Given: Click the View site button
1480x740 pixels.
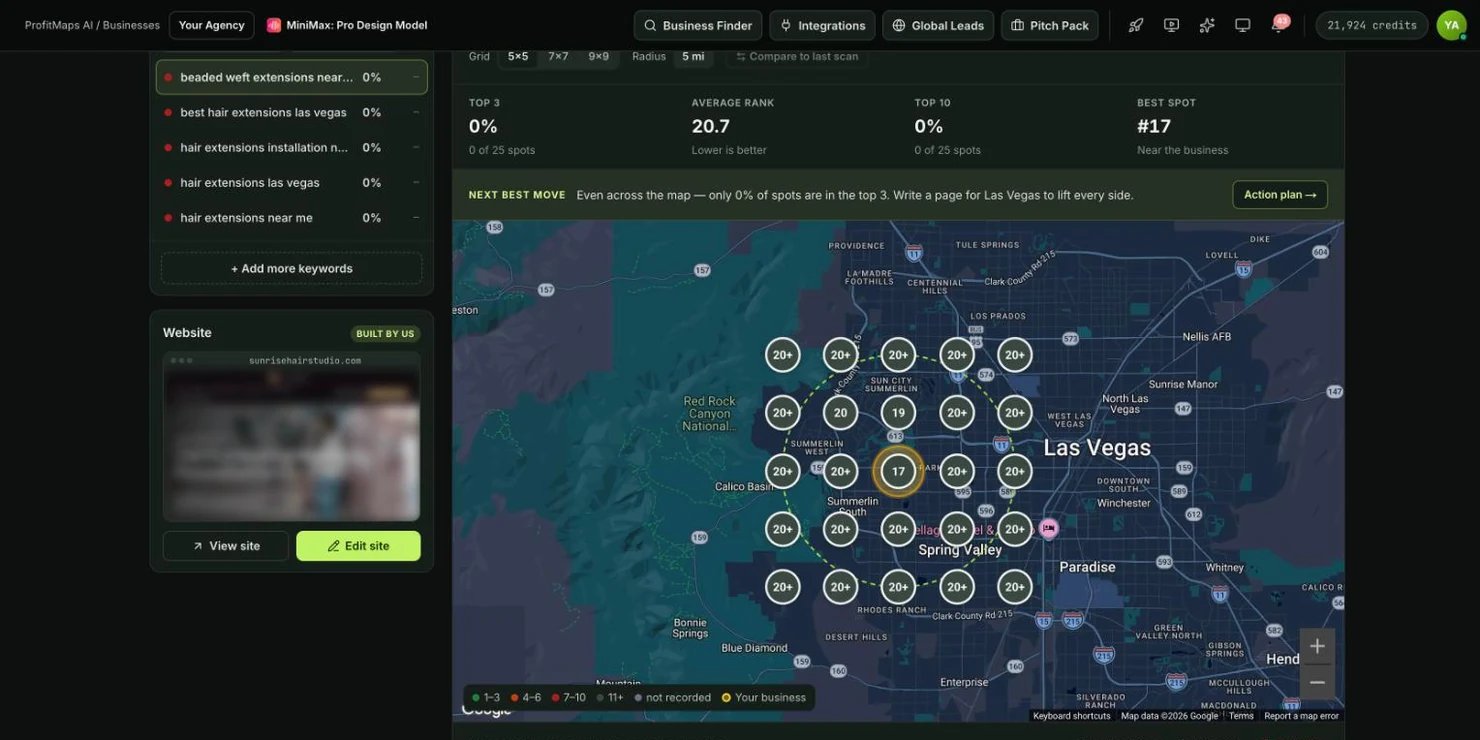Looking at the screenshot, I should coord(226,546).
